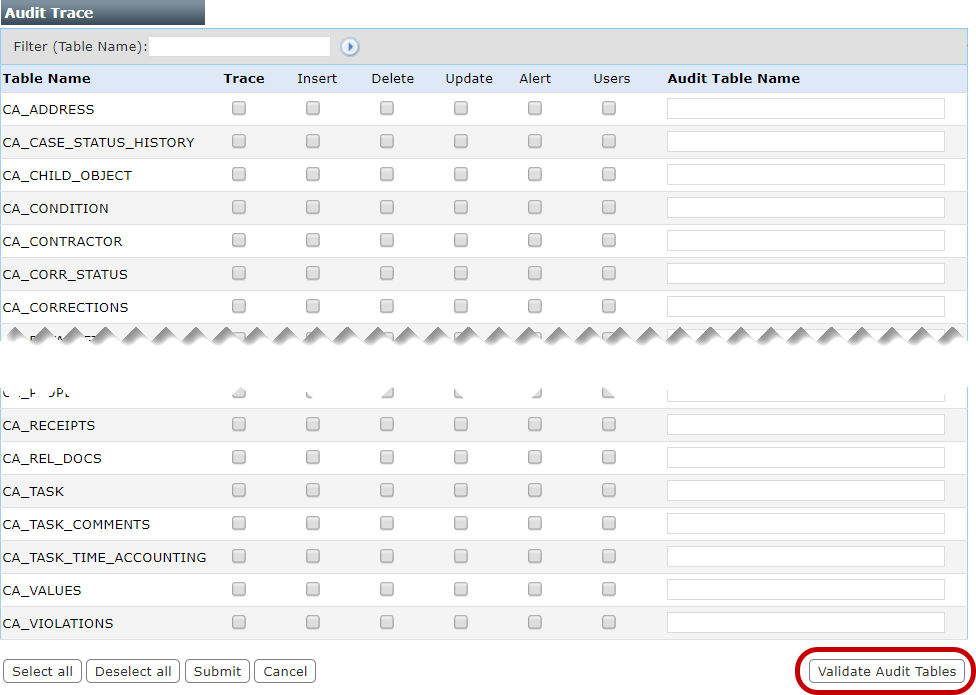The height and width of the screenshot is (695, 976).
Task: Click the Validate Audit Tables button
Action: 884,671
